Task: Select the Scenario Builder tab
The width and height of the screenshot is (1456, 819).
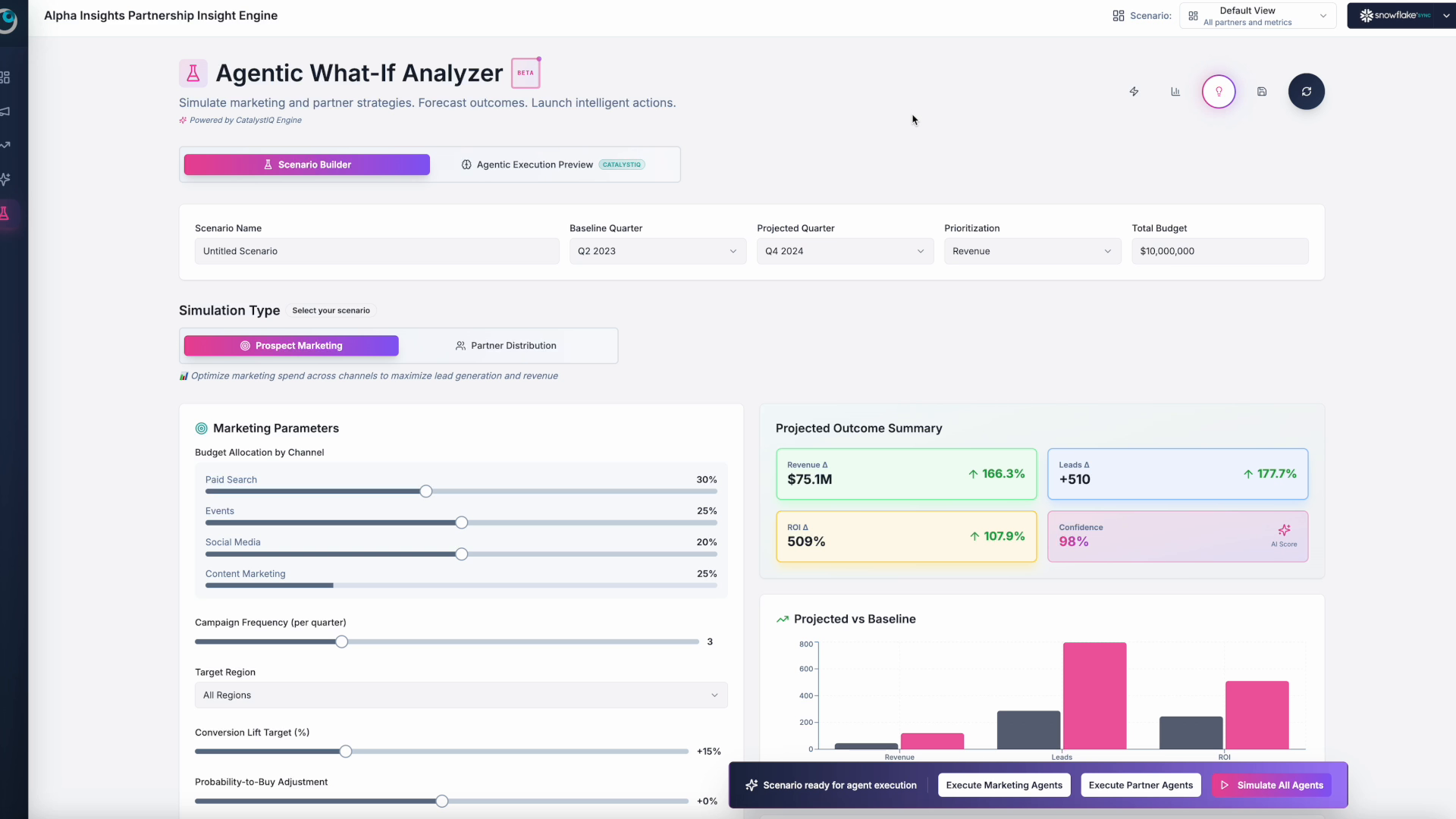Action: tap(306, 165)
